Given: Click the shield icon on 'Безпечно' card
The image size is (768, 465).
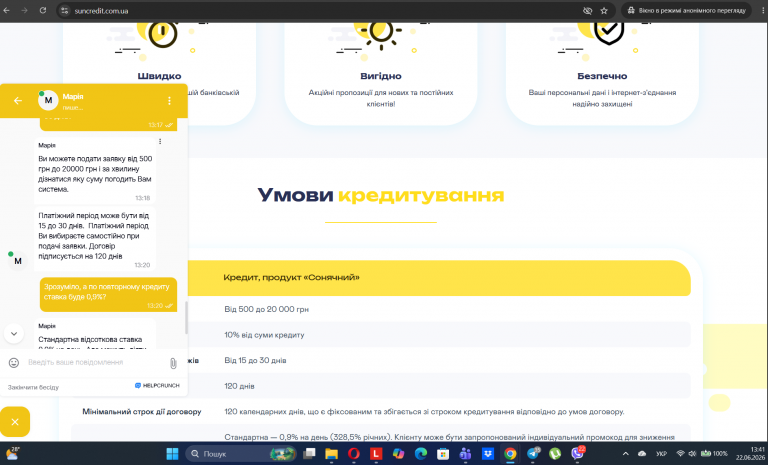Looking at the screenshot, I should point(609,32).
